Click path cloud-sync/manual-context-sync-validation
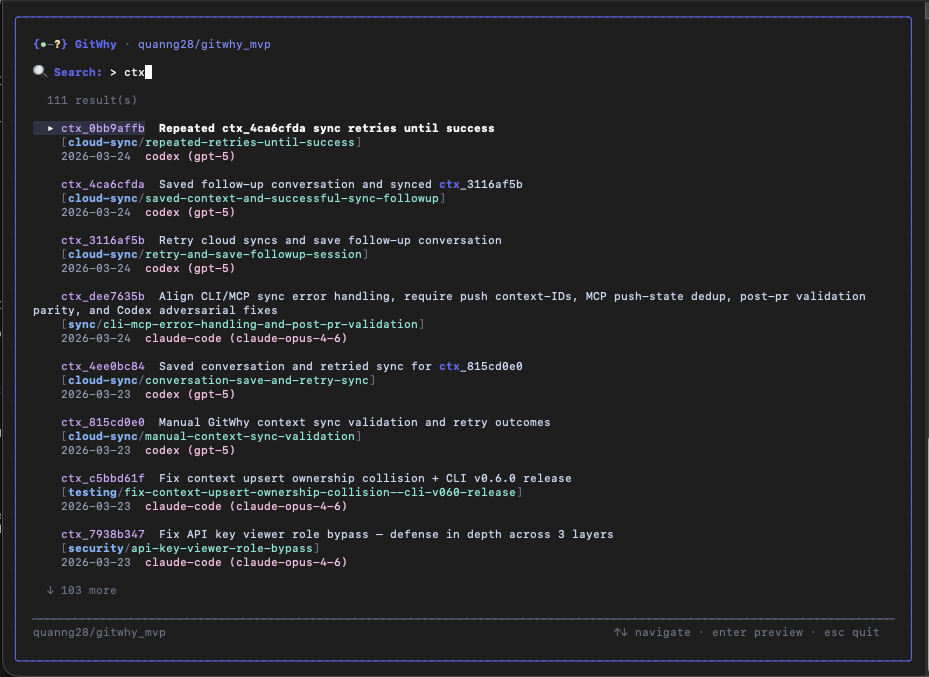The width and height of the screenshot is (929, 677). [212, 436]
